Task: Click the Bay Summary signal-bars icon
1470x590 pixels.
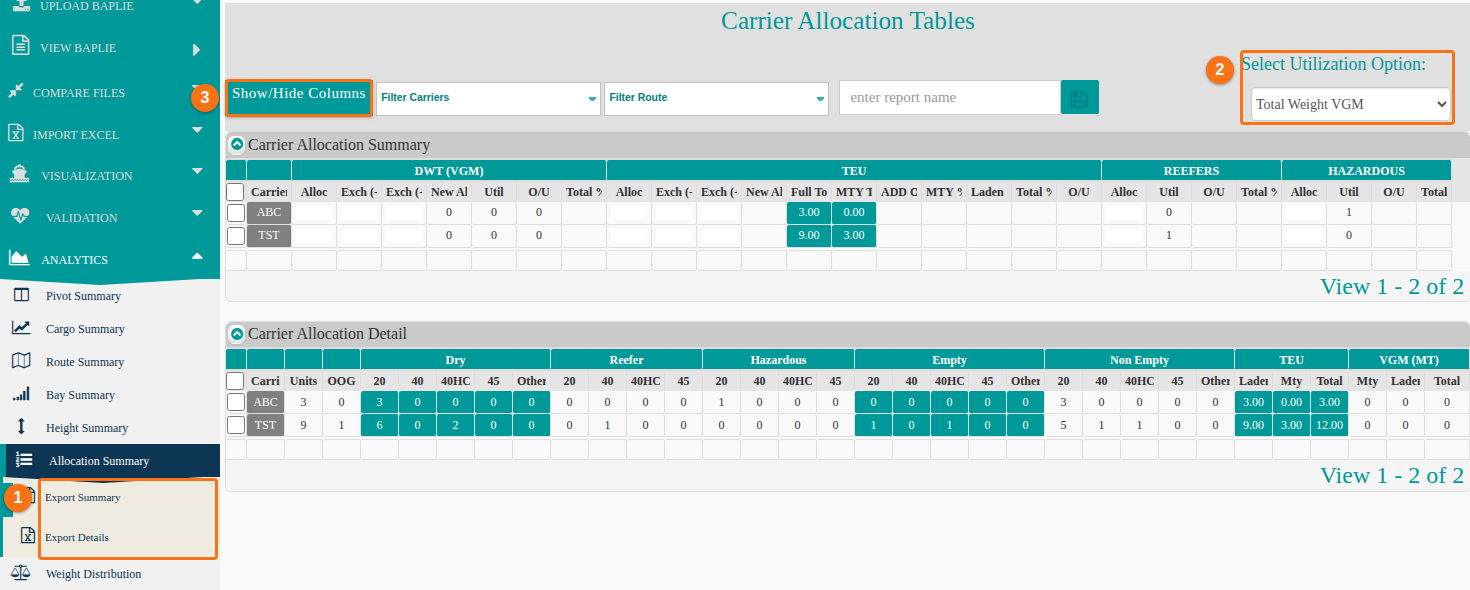Action: [x=21, y=394]
